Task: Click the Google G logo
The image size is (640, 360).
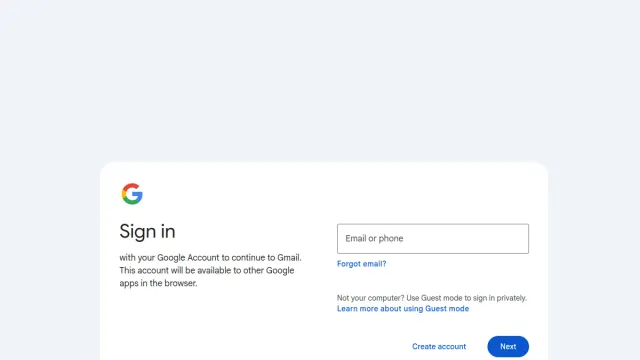Action: 132,193
